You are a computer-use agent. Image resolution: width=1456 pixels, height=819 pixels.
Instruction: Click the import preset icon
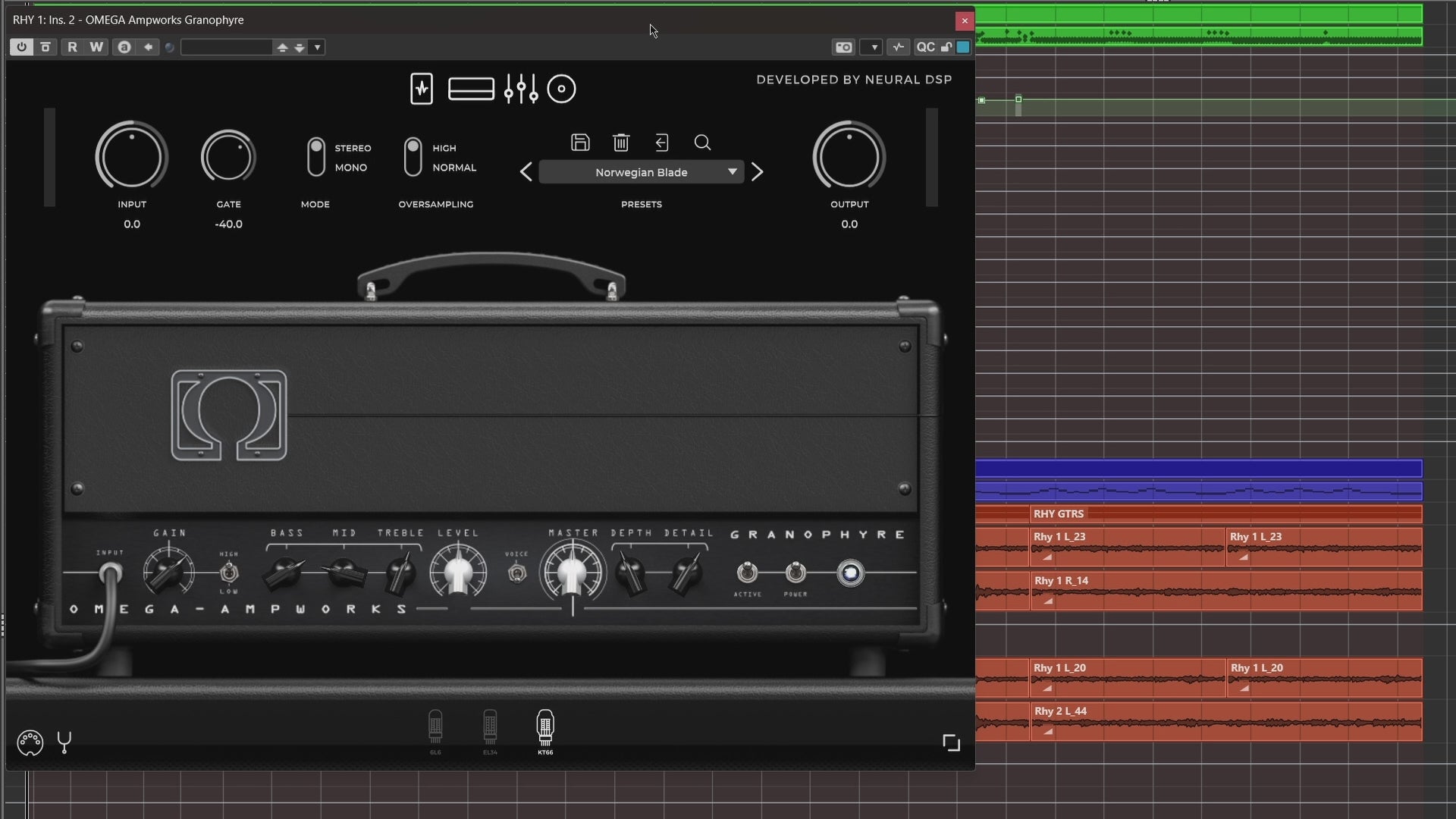662,142
